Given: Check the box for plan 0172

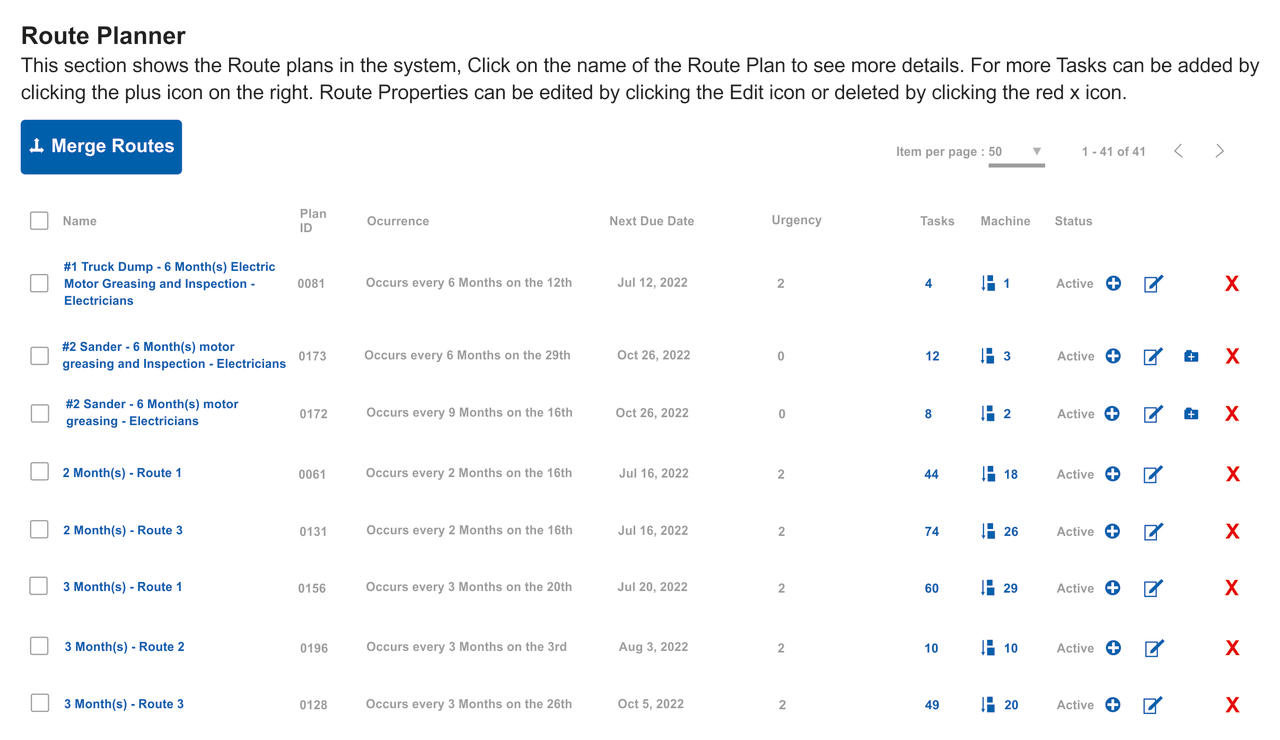Looking at the screenshot, I should [39, 413].
